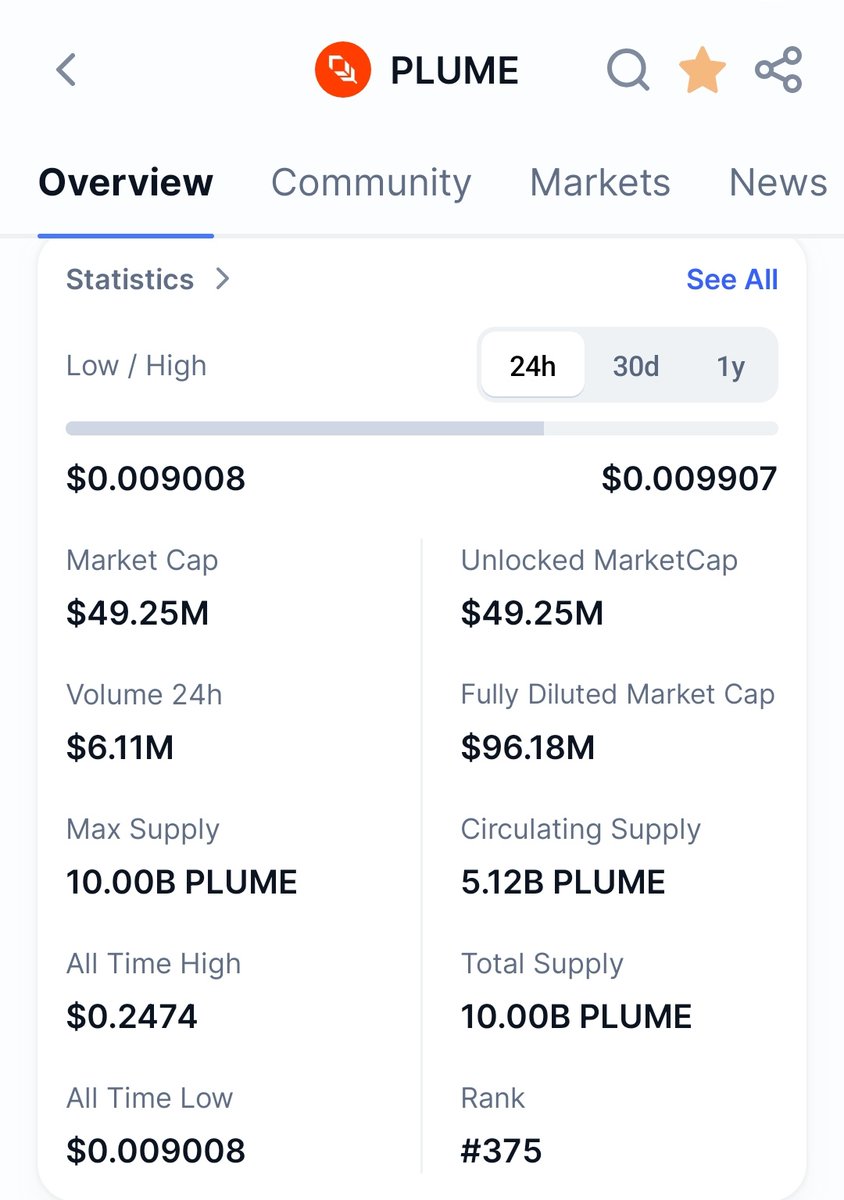
Task: Tap the All Time High label
Action: click(x=154, y=964)
